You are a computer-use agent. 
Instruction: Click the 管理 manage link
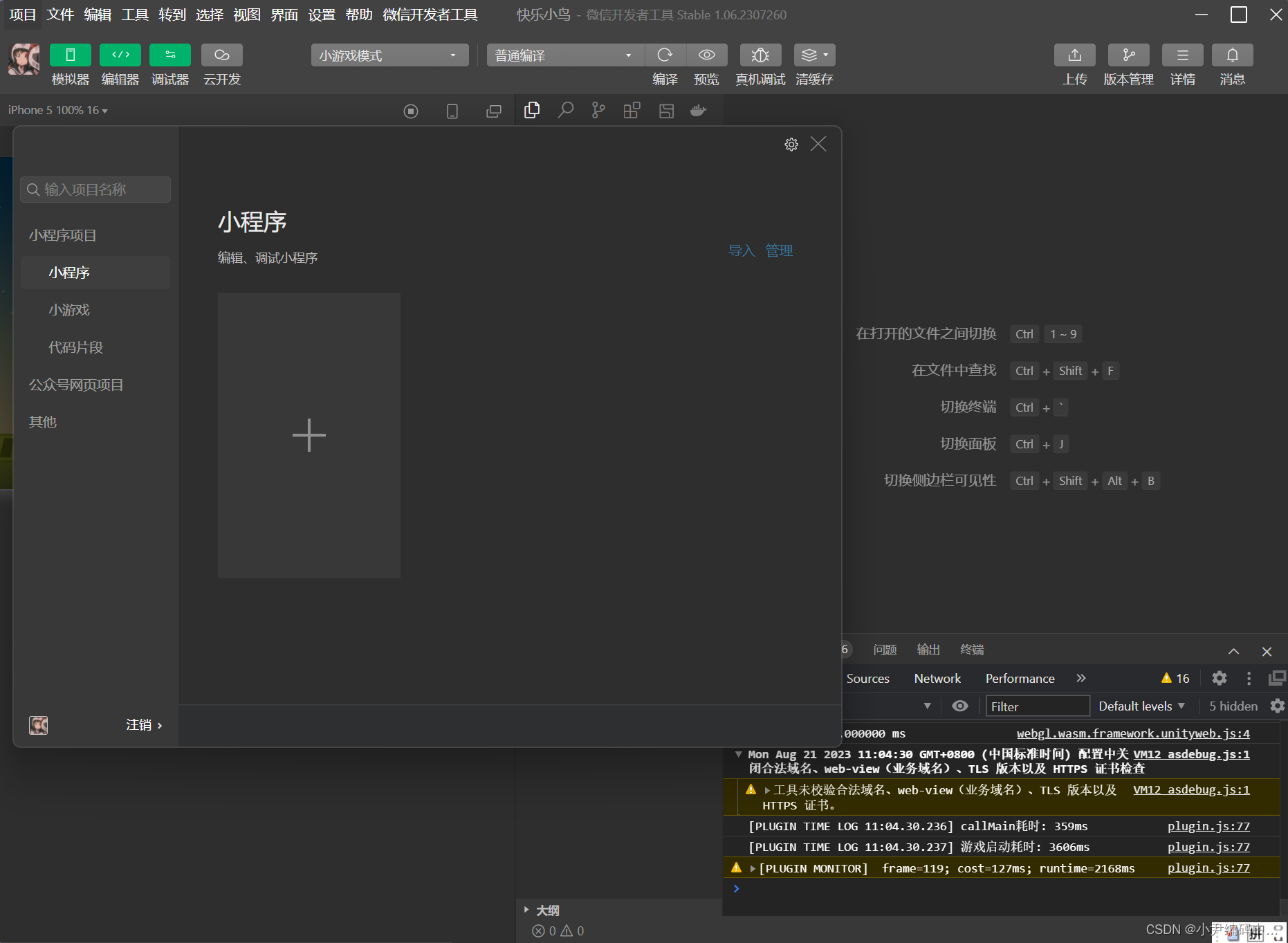point(779,250)
